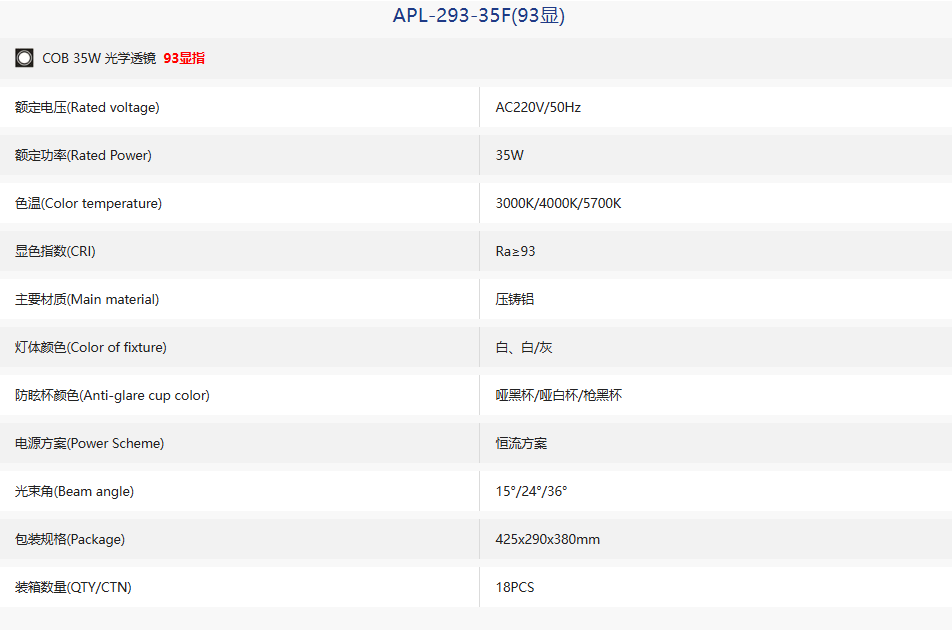This screenshot has width=952, height=630.
Task: Select the Power Scheme value 恒流方案
Action: tap(521, 443)
